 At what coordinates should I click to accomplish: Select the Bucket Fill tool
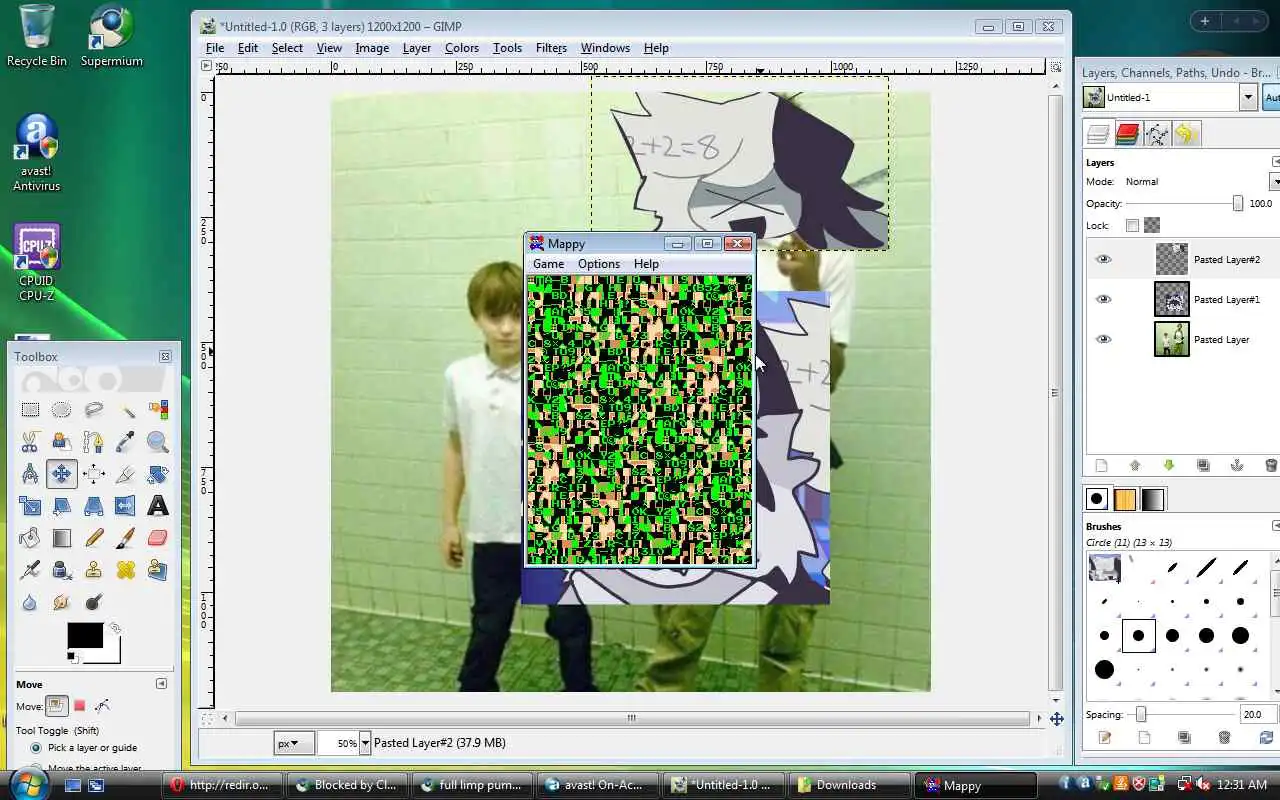[x=30, y=538]
